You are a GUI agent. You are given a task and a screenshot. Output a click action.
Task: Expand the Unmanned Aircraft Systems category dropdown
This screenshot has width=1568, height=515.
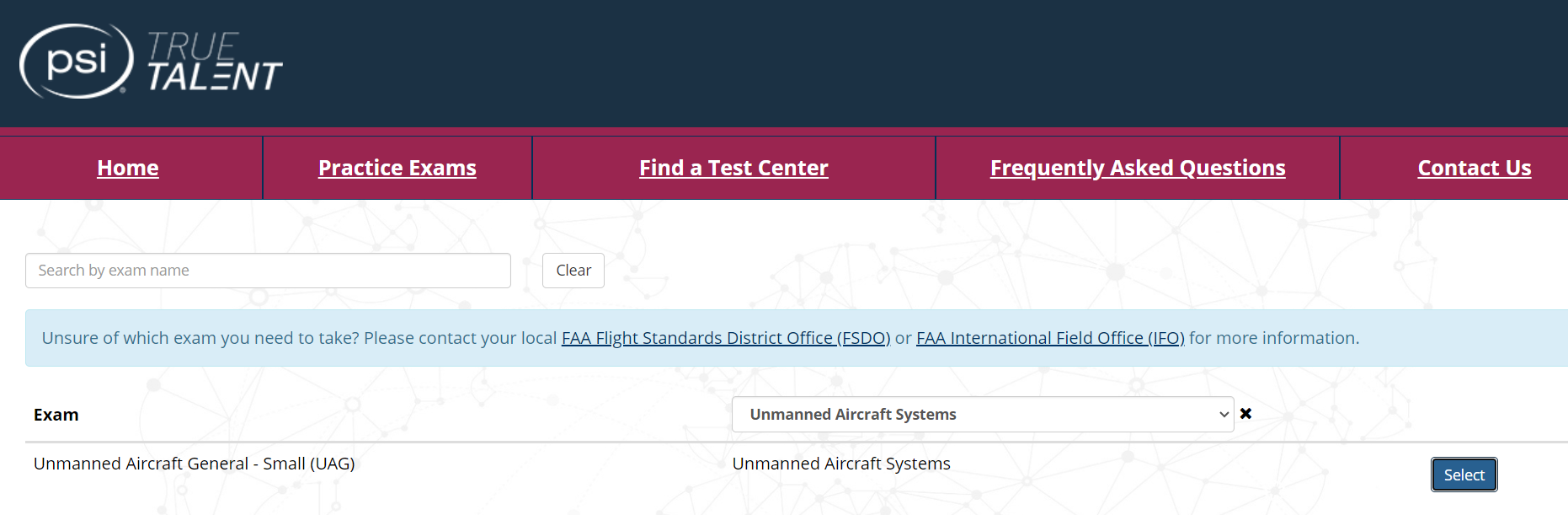(x=982, y=415)
